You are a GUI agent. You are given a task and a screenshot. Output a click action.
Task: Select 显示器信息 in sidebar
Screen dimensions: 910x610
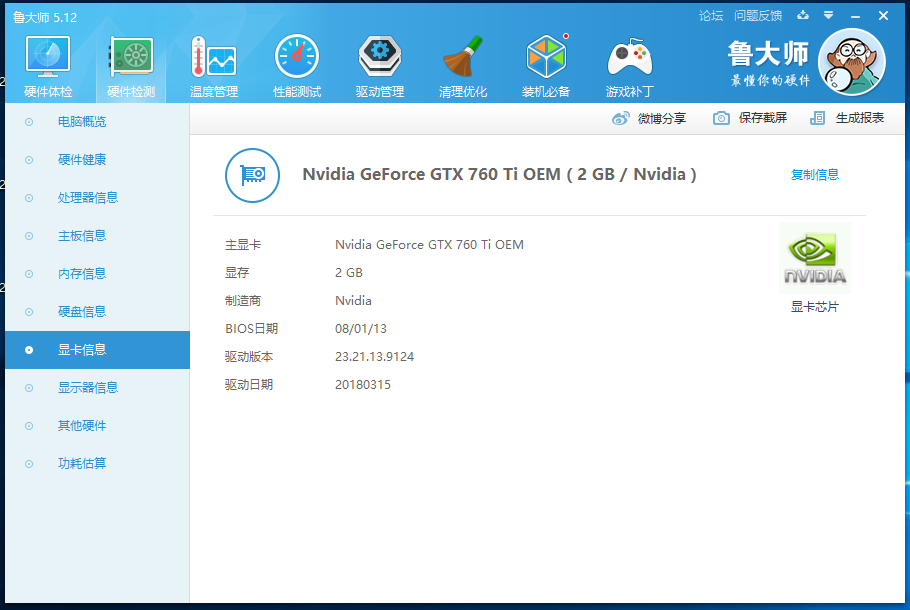click(98, 388)
